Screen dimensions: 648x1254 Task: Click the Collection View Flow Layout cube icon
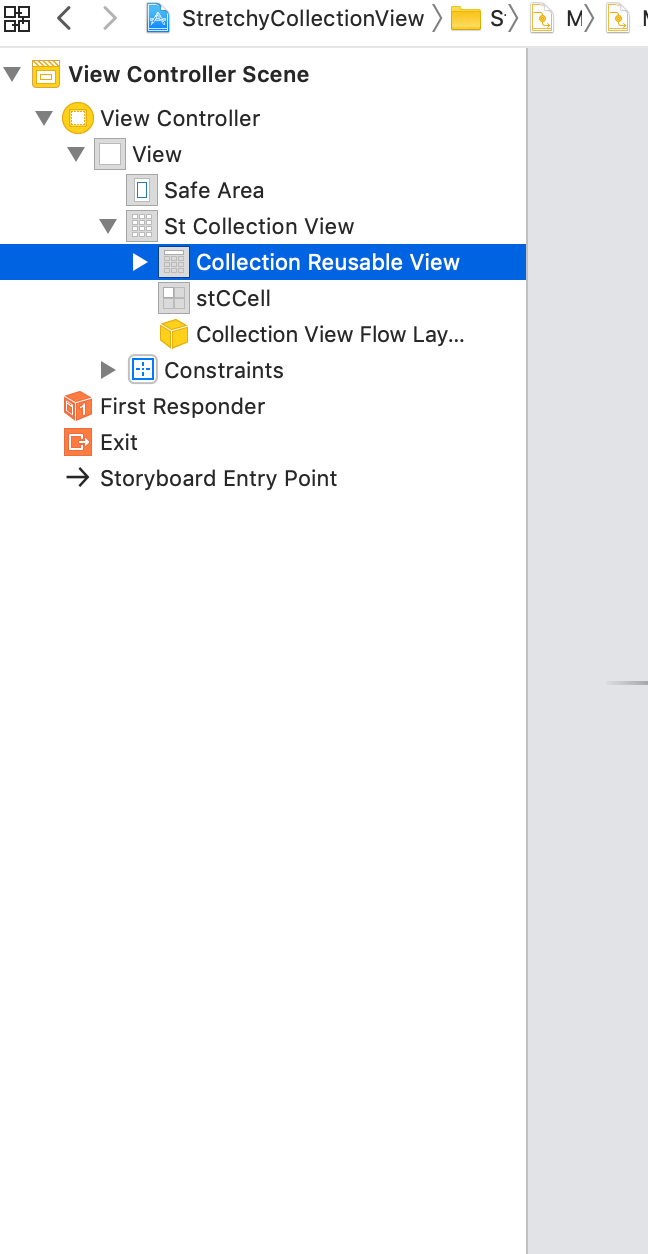tap(173, 334)
